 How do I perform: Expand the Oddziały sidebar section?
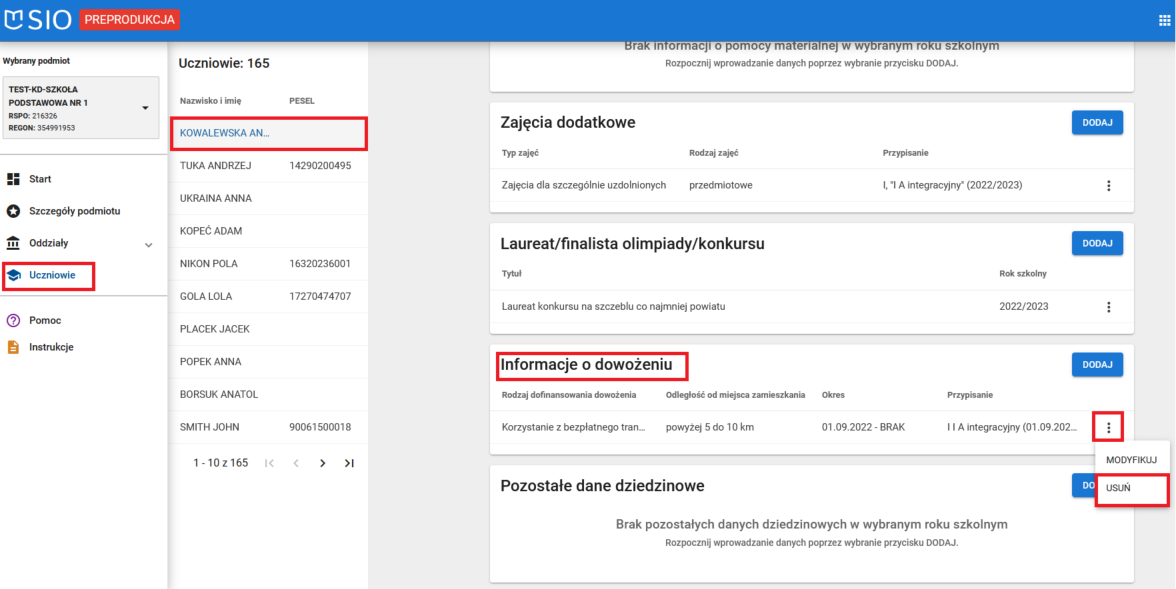(148, 243)
